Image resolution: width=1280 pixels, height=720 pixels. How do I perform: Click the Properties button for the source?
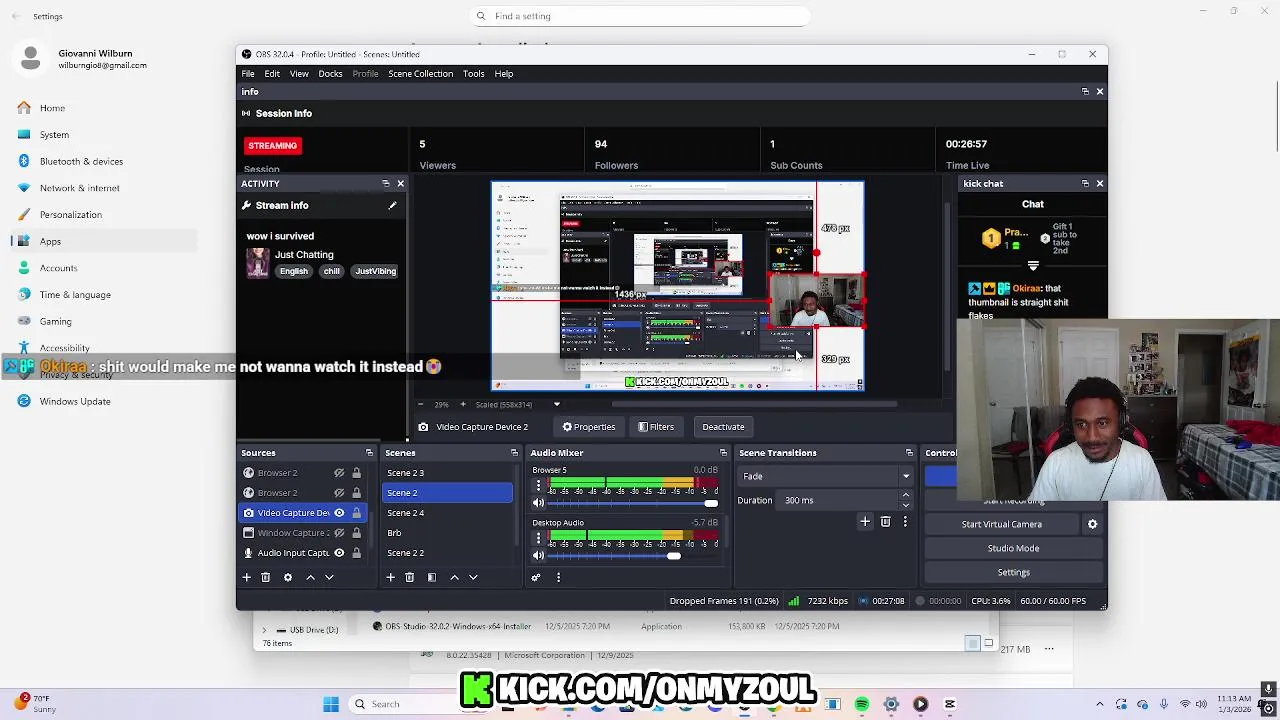coord(588,427)
